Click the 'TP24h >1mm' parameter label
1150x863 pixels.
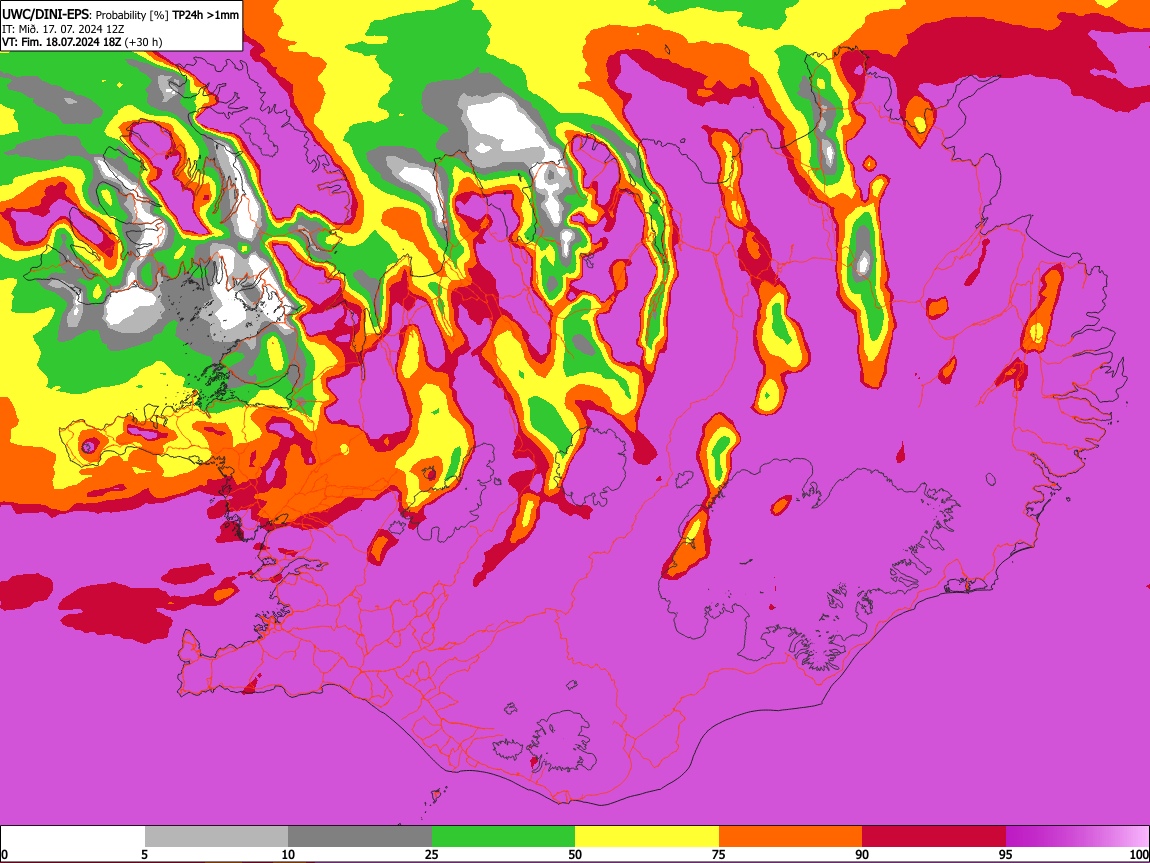205,15
